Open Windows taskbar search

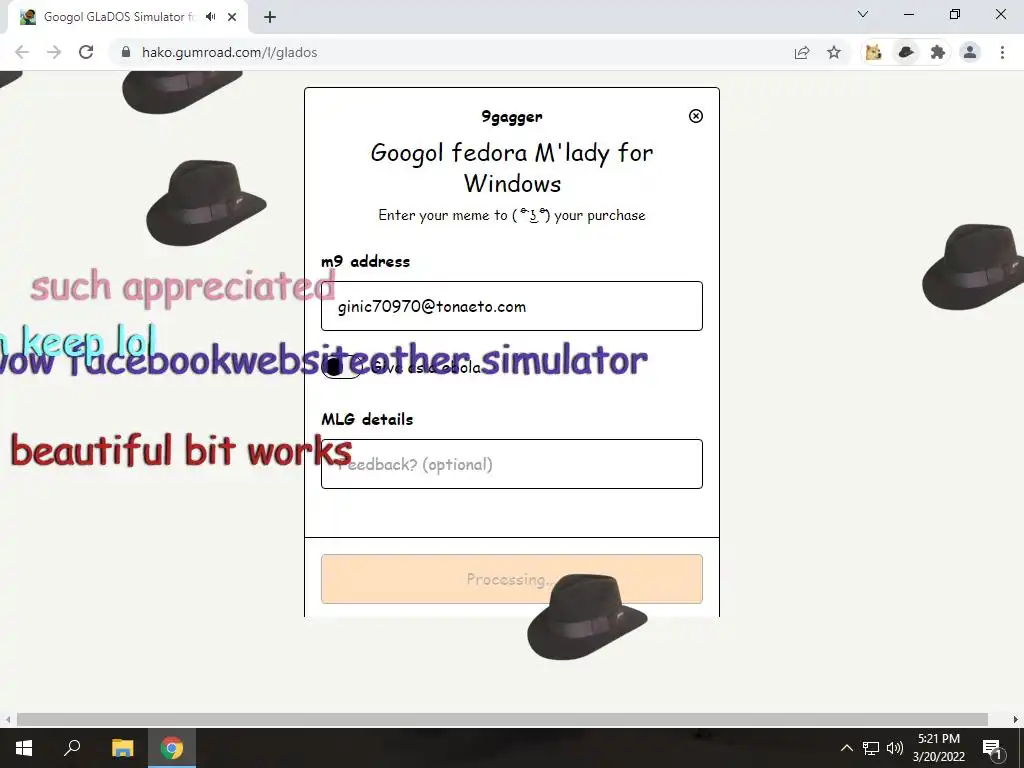pos(72,748)
